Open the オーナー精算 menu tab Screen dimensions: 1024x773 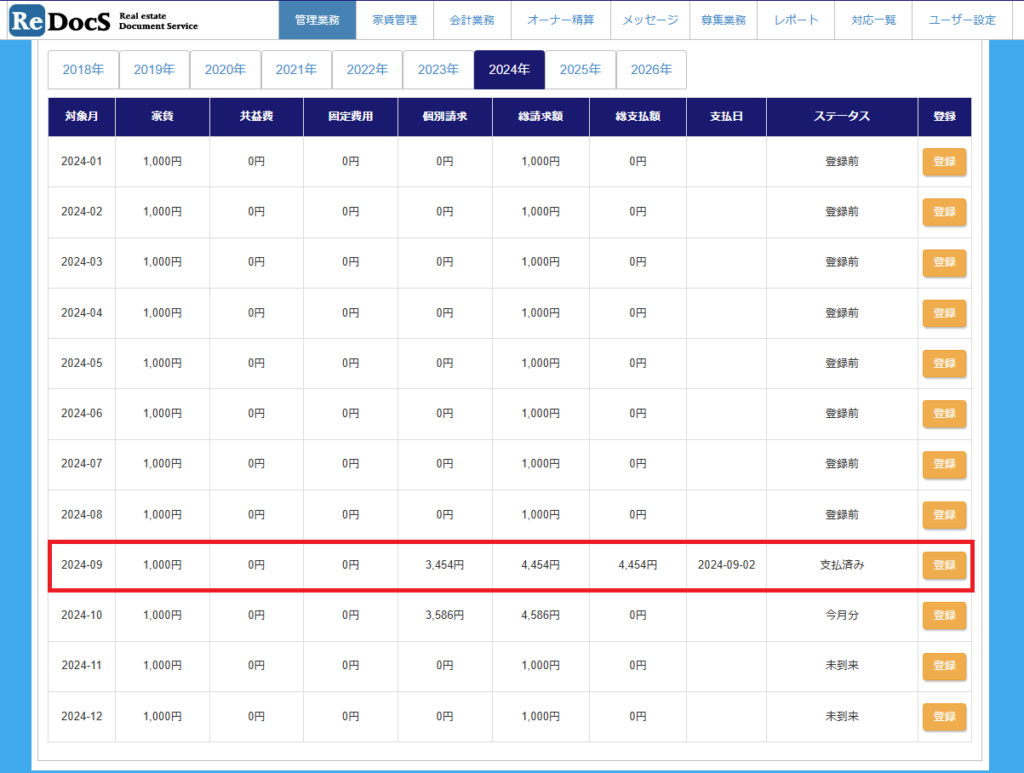coord(561,20)
